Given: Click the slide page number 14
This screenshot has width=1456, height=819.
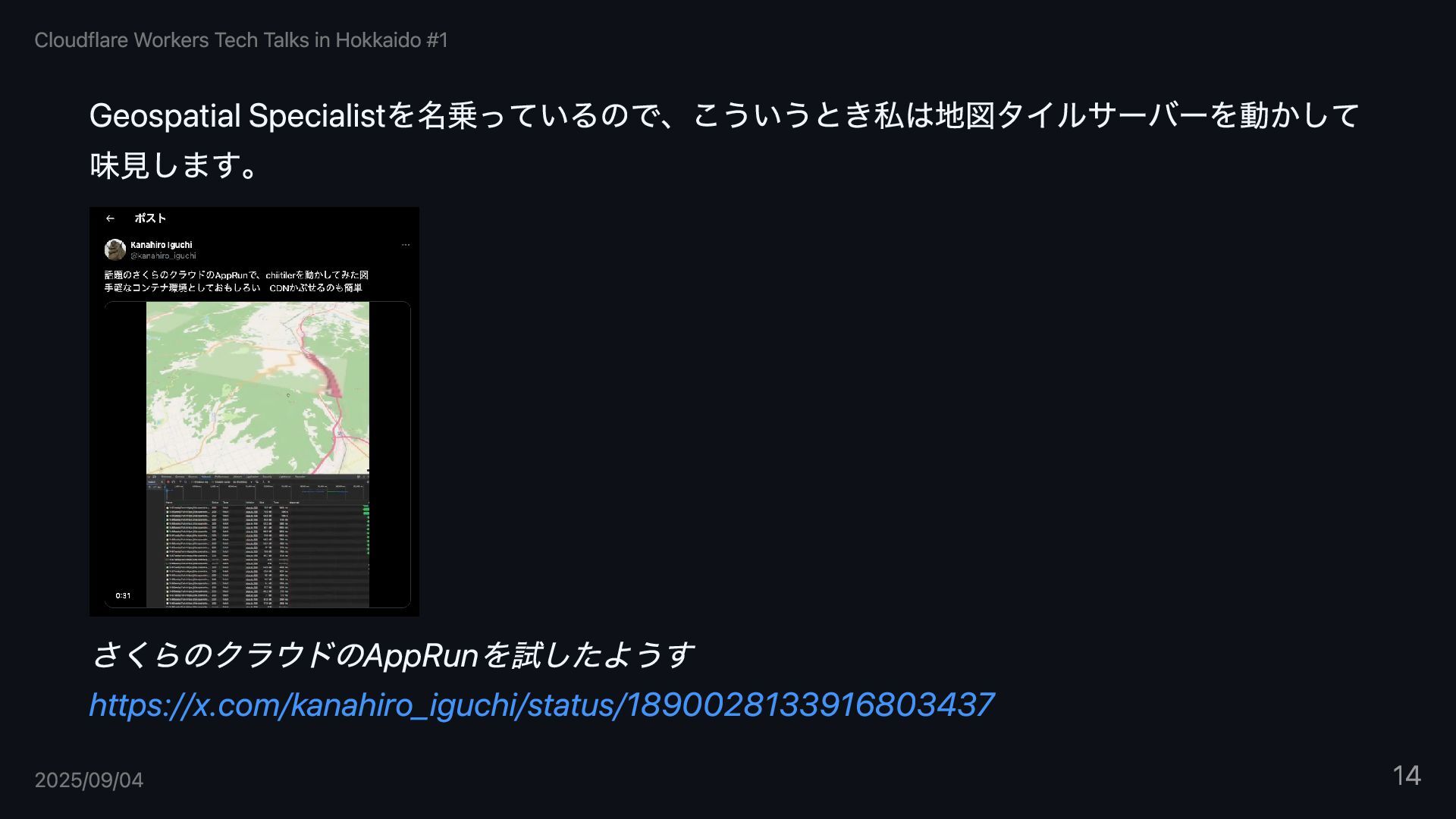Looking at the screenshot, I should [x=1407, y=775].
